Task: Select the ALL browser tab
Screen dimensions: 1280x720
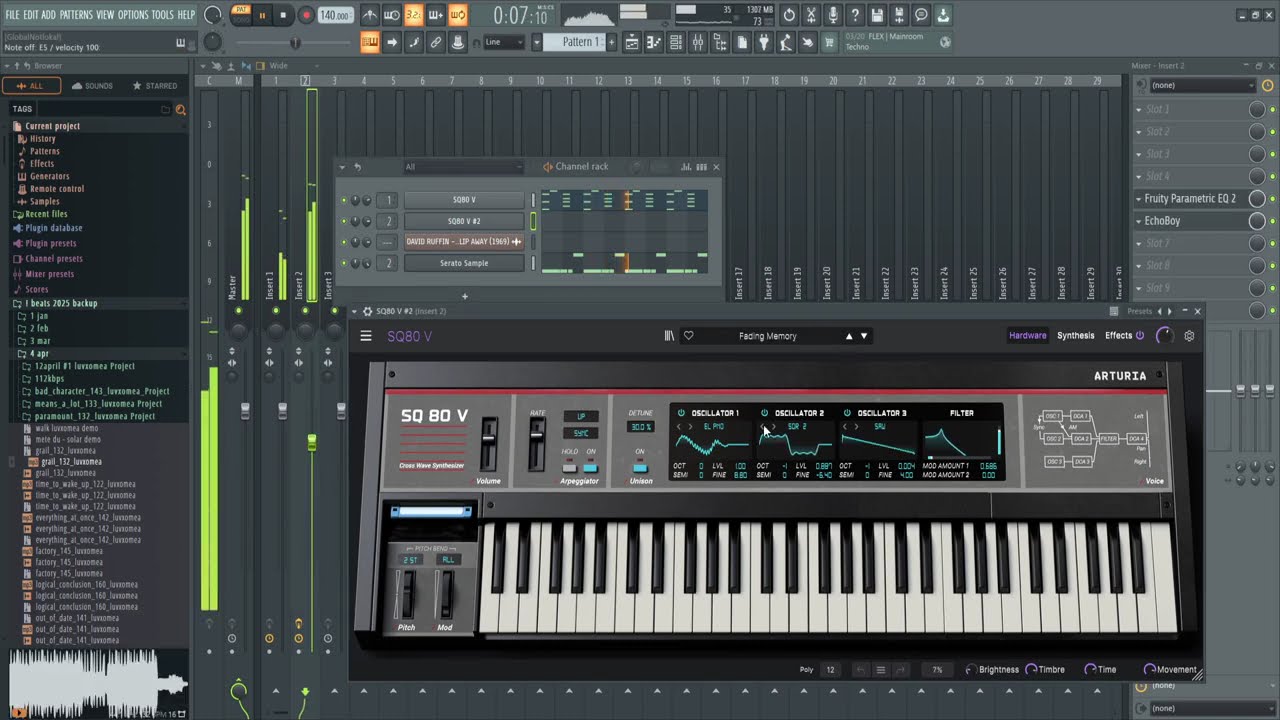Action: coord(31,86)
